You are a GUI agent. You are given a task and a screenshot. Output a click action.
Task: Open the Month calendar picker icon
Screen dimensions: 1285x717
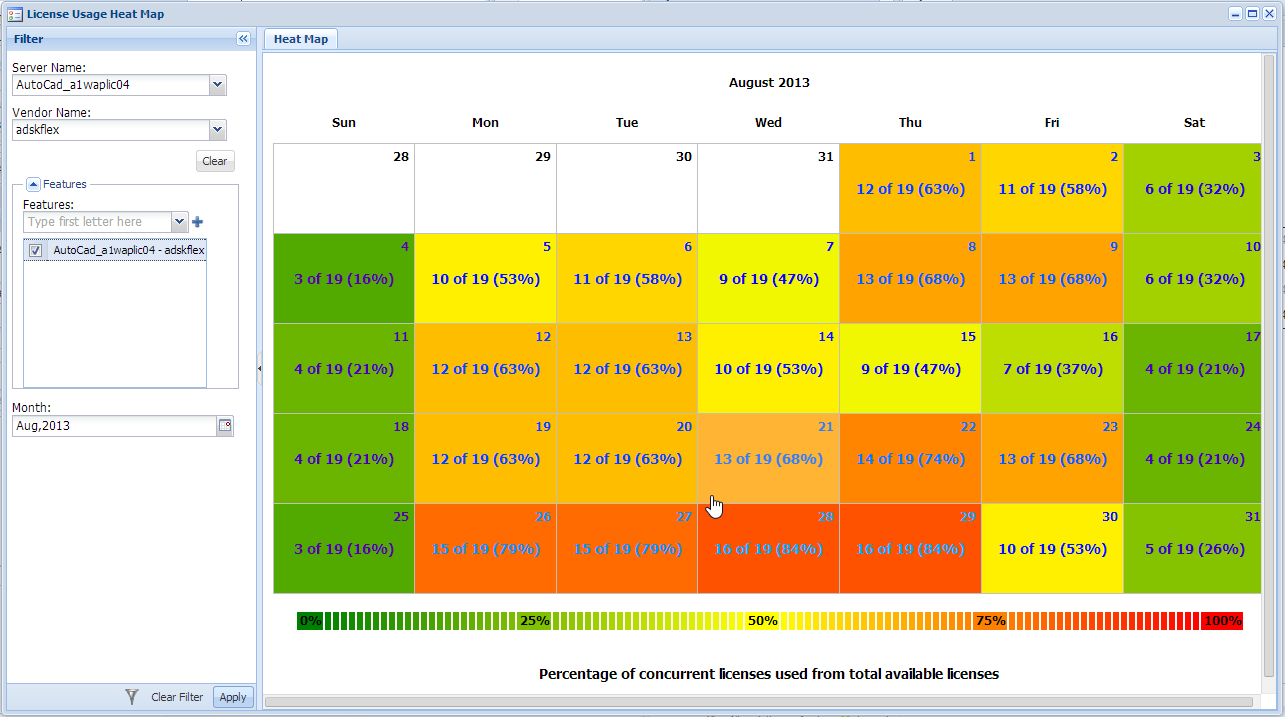pos(225,426)
